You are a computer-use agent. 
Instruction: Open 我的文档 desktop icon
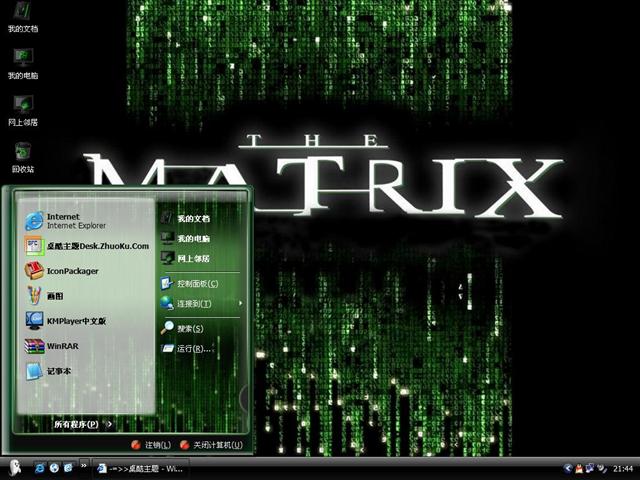click(22, 17)
